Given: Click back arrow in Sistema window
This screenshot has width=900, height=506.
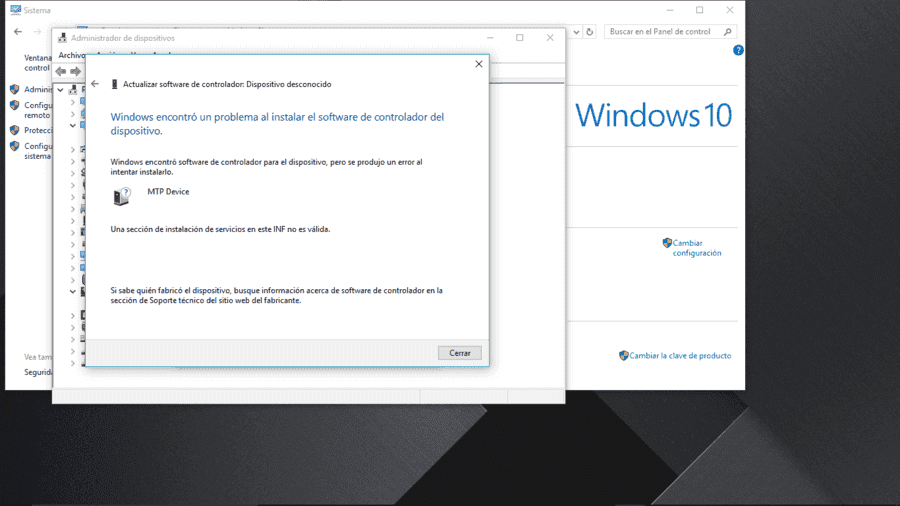Looking at the screenshot, I should [18, 32].
